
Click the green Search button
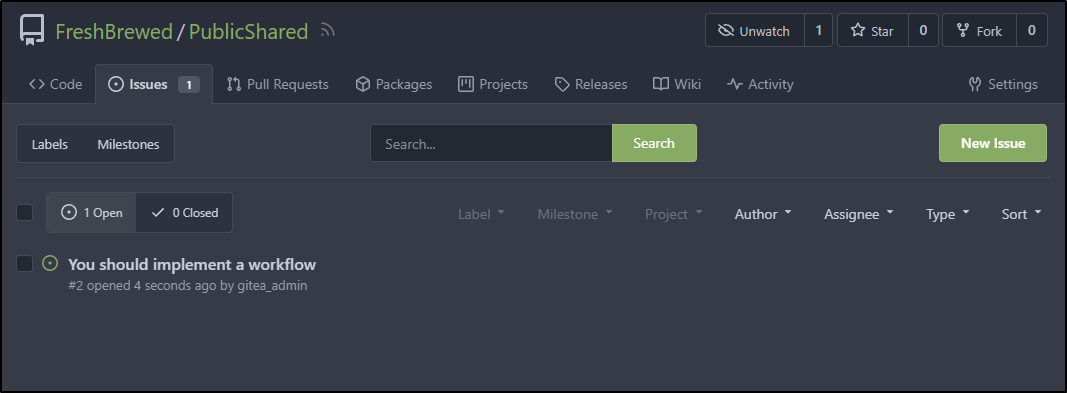click(654, 143)
